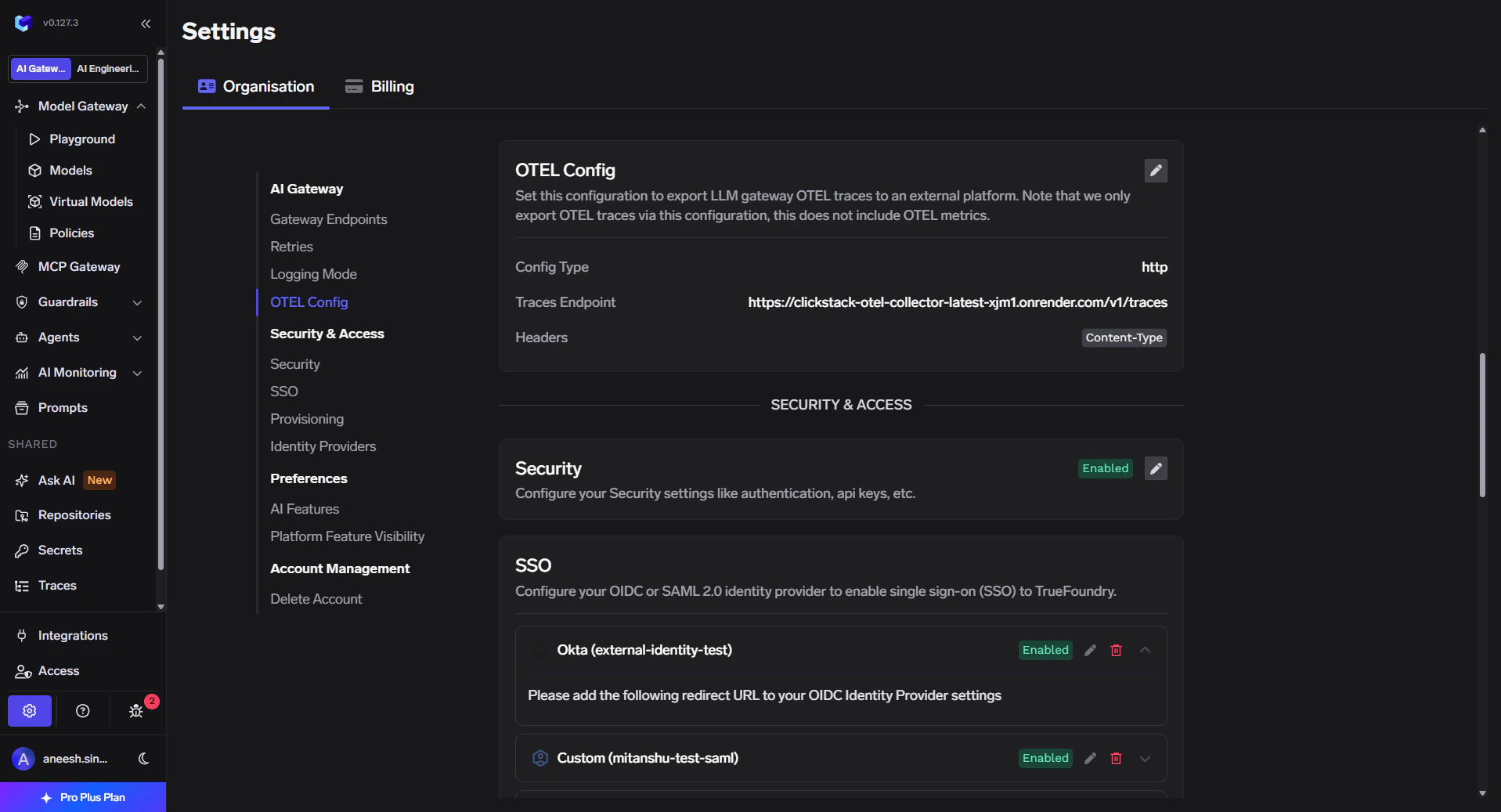Open Secrets page
This screenshot has height=812, width=1501.
[60, 550]
